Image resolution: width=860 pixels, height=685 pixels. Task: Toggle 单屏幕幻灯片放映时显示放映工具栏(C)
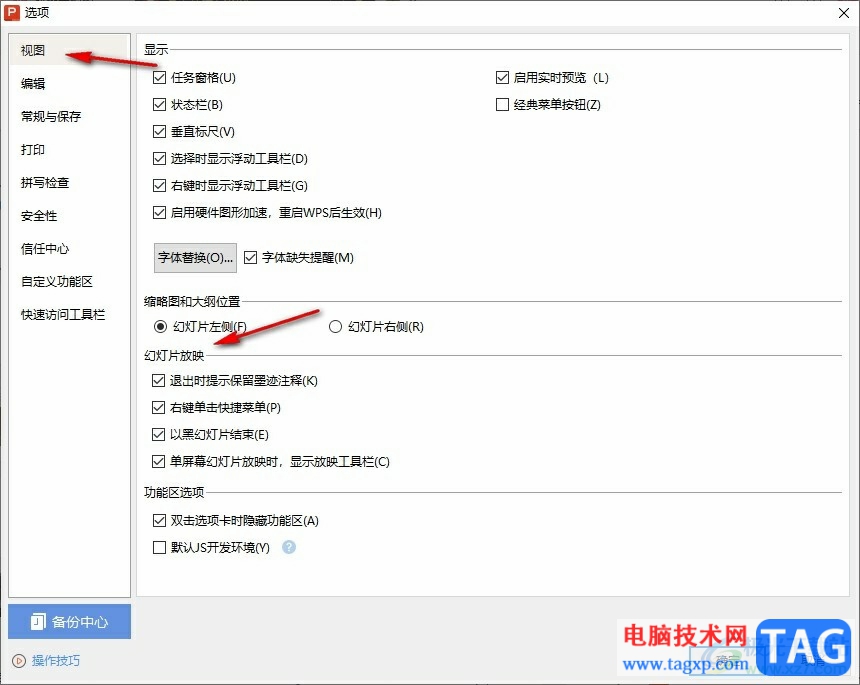(158, 461)
